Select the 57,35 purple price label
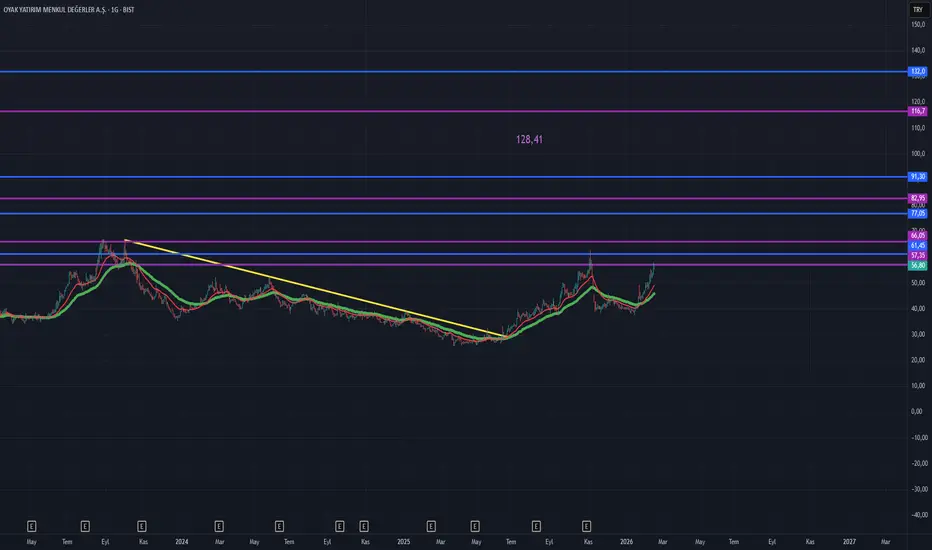Viewport: 932px width, 550px height. click(x=918, y=256)
